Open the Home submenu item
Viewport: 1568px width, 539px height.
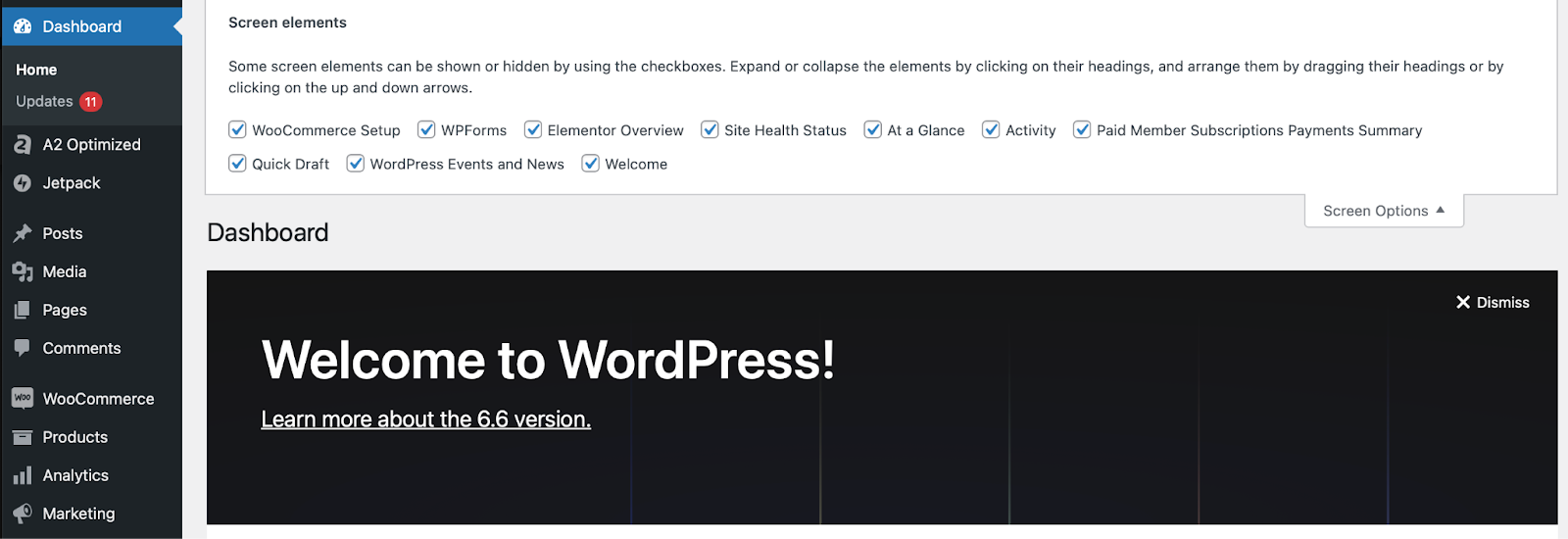point(36,70)
